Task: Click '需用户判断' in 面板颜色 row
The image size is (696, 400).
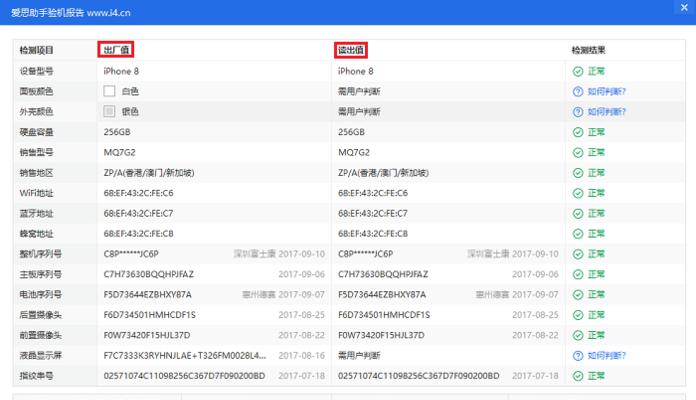Action: pyautogui.click(x=359, y=91)
